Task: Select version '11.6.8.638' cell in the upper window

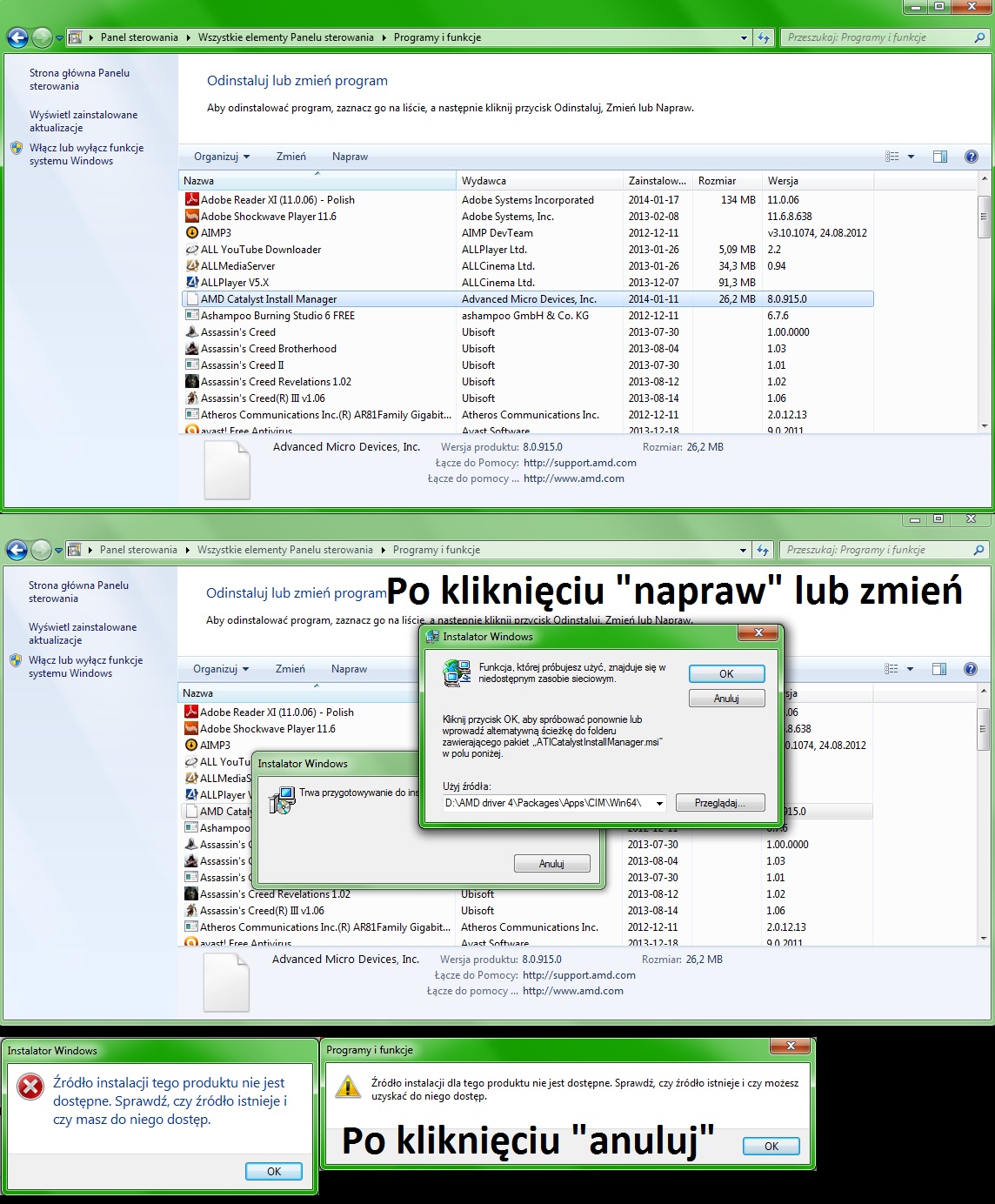Action: 790,217
